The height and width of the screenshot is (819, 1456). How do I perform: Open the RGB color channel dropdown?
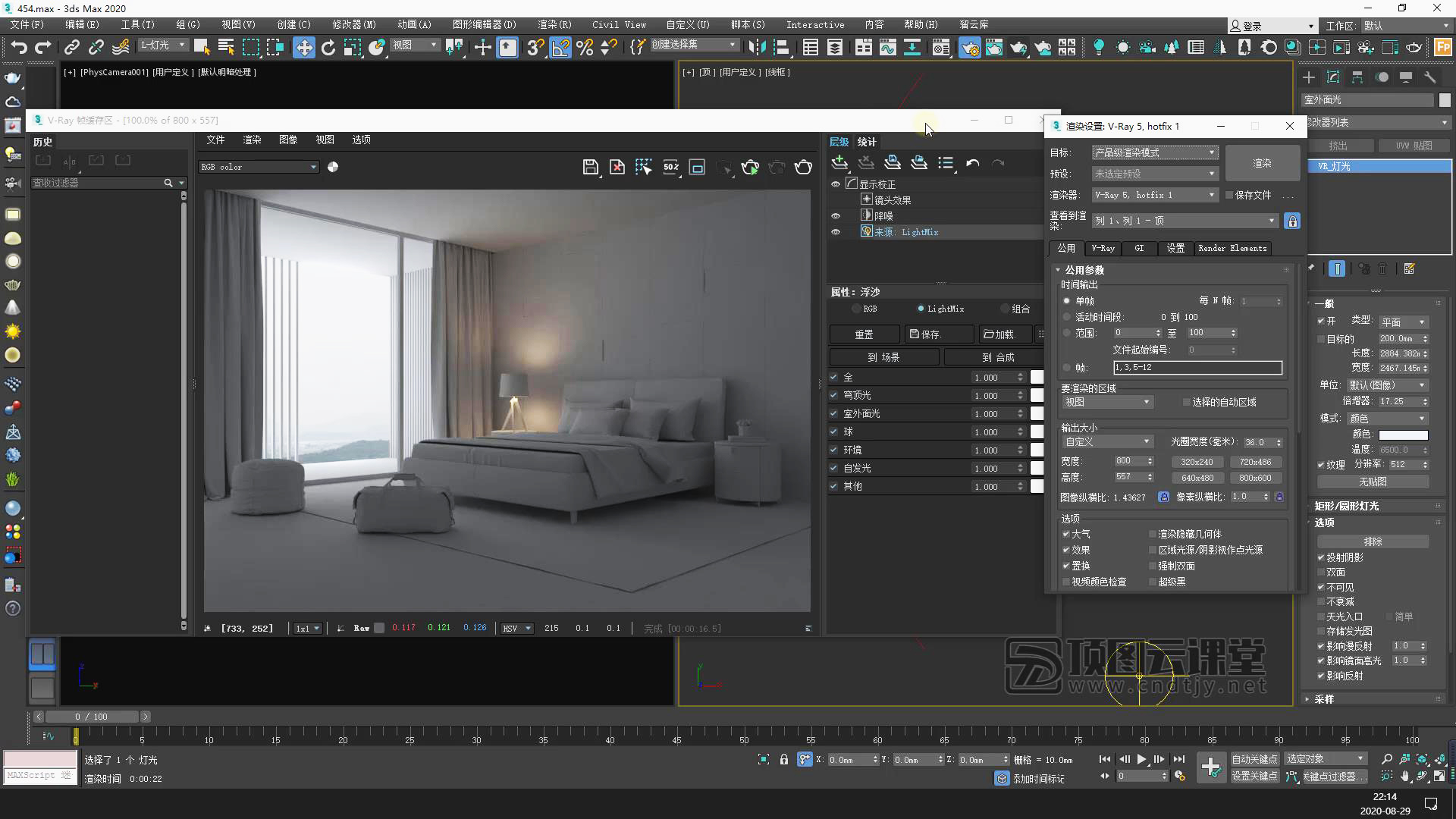pos(259,167)
